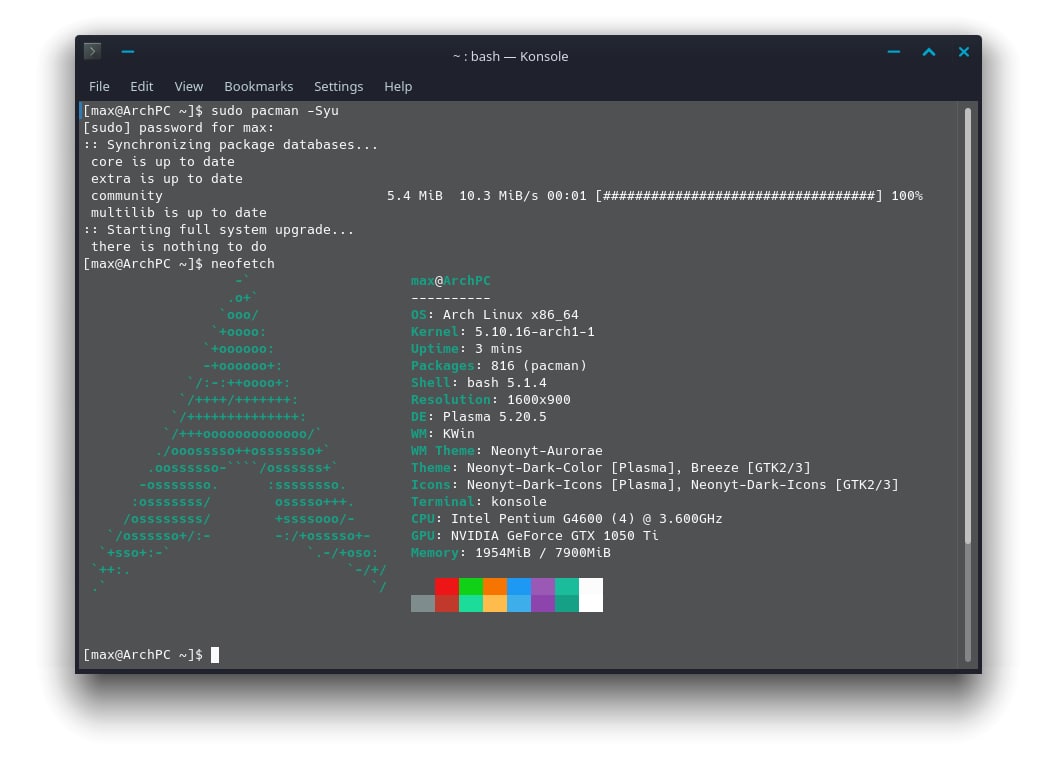Viewport: 1057px width, 759px height.
Task: Click the 'sudo pacman -Syu' command text
Action: click(x=275, y=111)
